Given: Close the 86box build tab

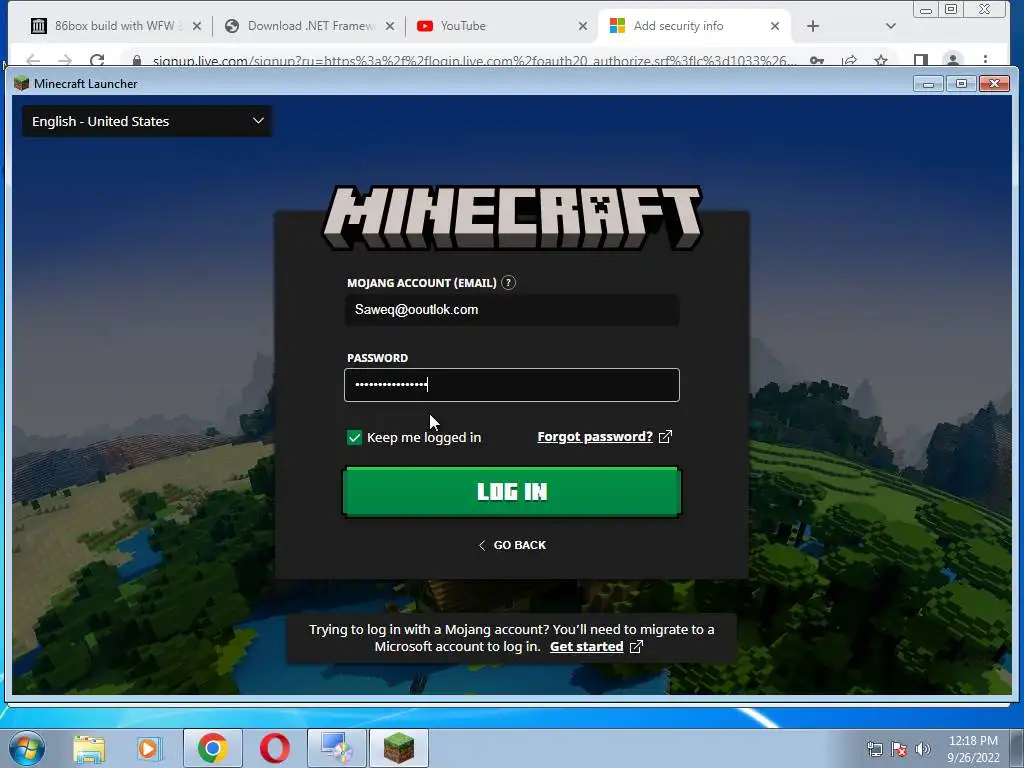Looking at the screenshot, I should tap(197, 26).
